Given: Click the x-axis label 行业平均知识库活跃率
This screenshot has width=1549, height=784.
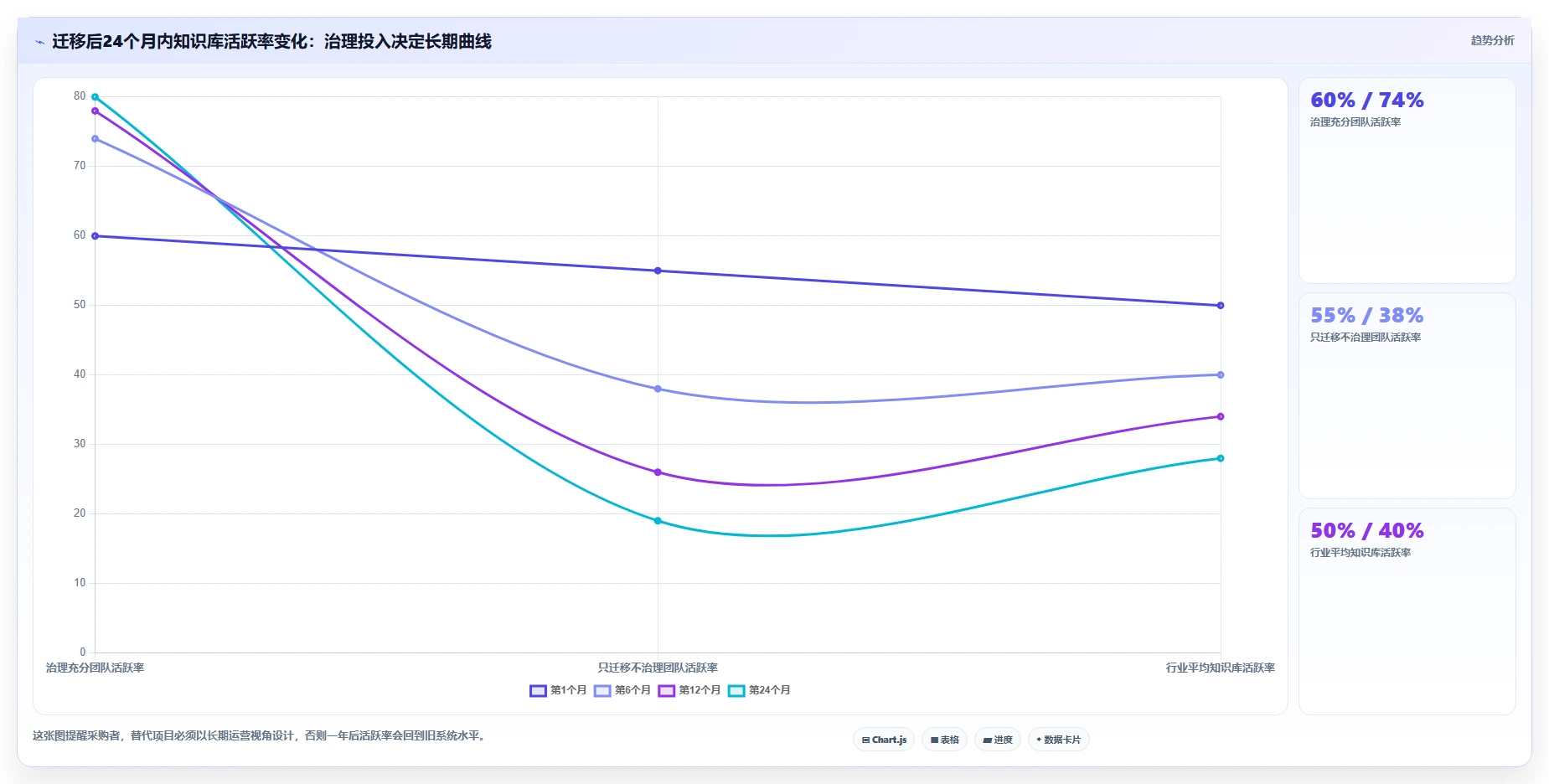Looking at the screenshot, I should (x=1221, y=668).
